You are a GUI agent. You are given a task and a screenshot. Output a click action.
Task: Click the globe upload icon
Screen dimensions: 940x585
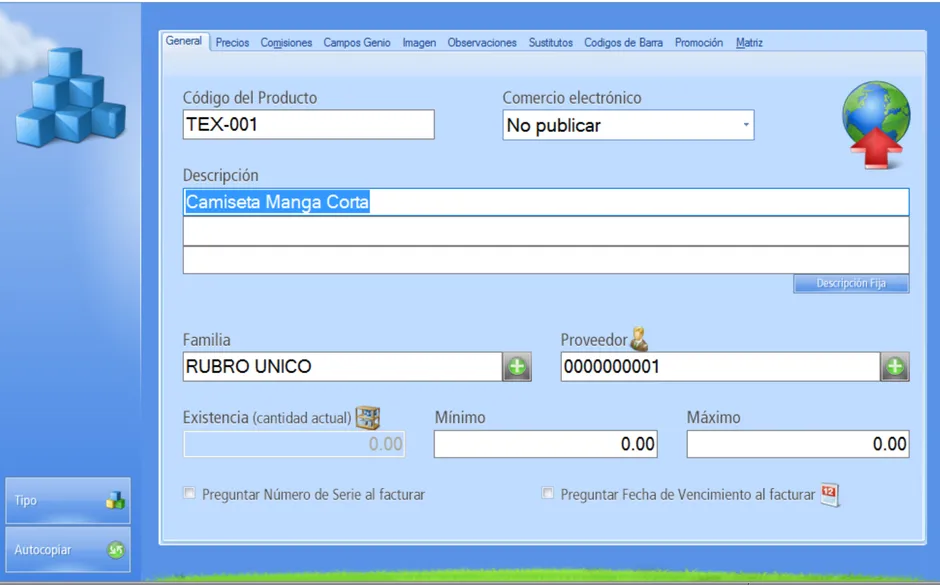pyautogui.click(x=876, y=125)
